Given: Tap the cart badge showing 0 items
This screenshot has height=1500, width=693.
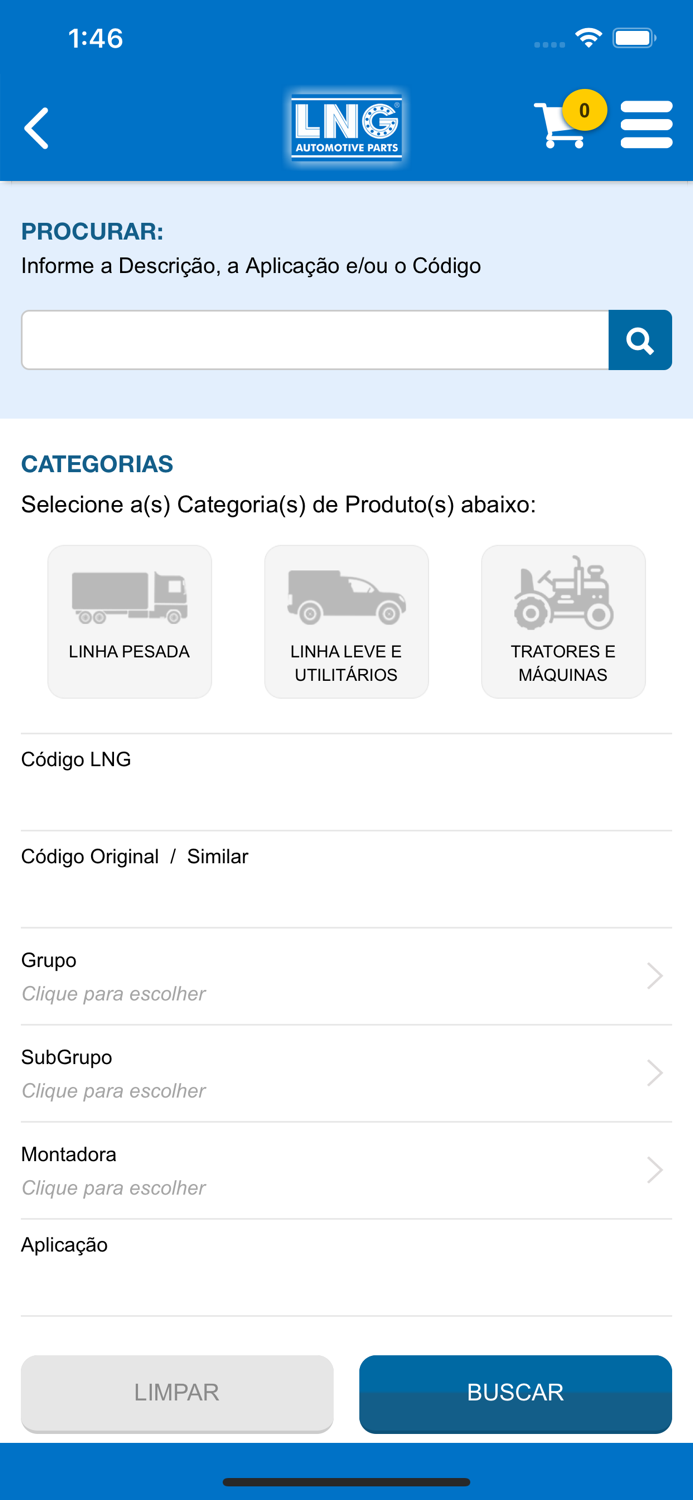Looking at the screenshot, I should pos(586,112).
